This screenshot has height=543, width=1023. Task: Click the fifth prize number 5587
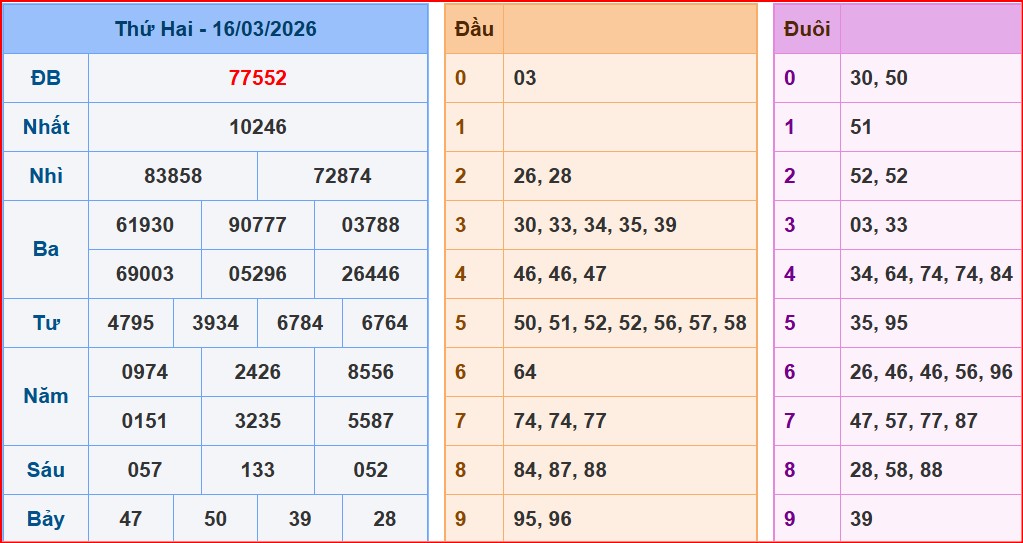(x=371, y=421)
